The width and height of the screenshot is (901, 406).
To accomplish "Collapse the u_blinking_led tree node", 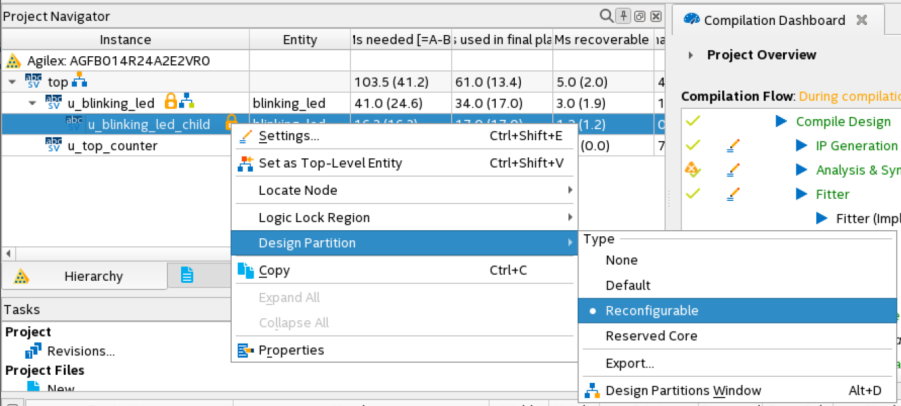I will [x=32, y=103].
